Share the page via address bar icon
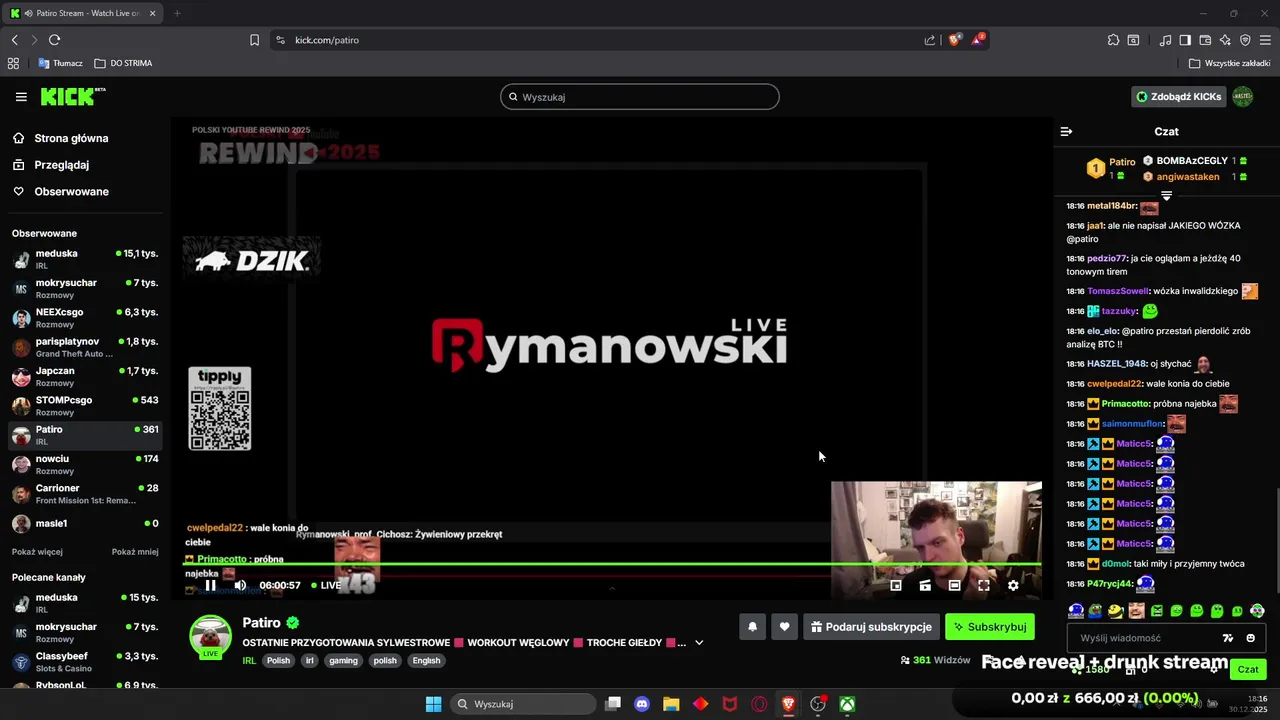 (930, 40)
